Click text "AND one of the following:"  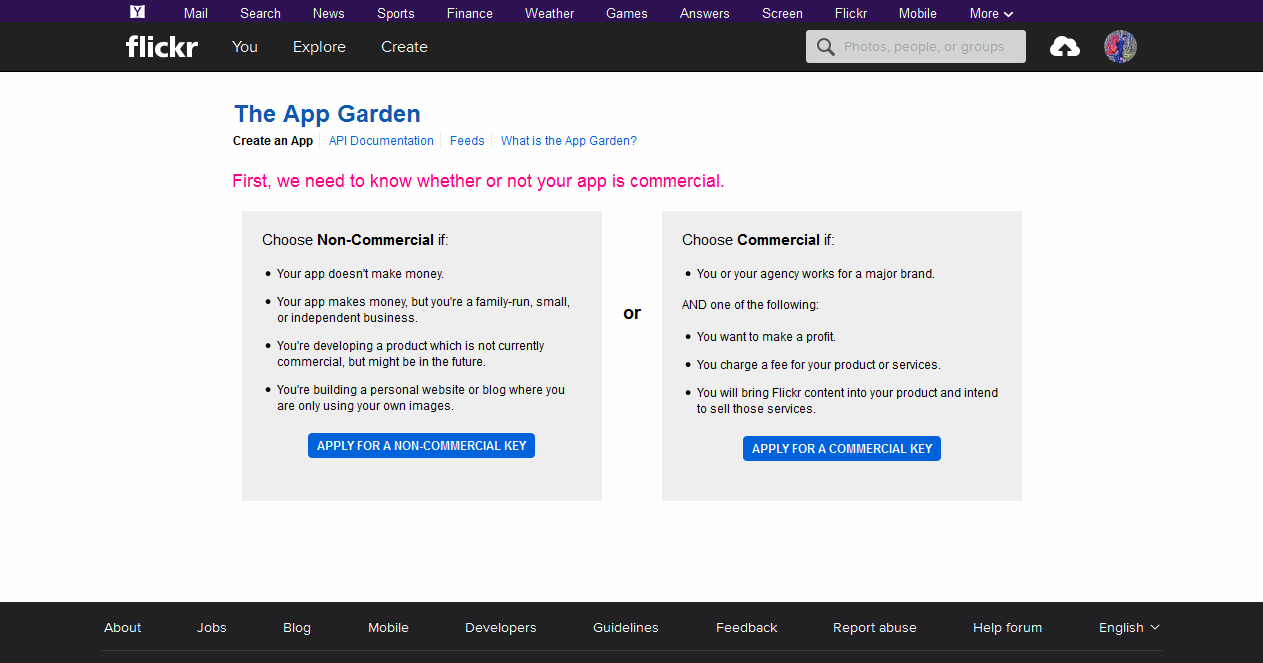(750, 305)
